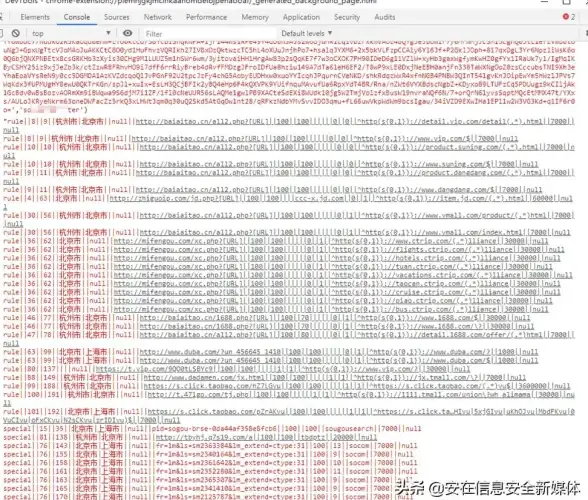Open the Audits tab
The image size is (588, 500).
tap(385, 17)
